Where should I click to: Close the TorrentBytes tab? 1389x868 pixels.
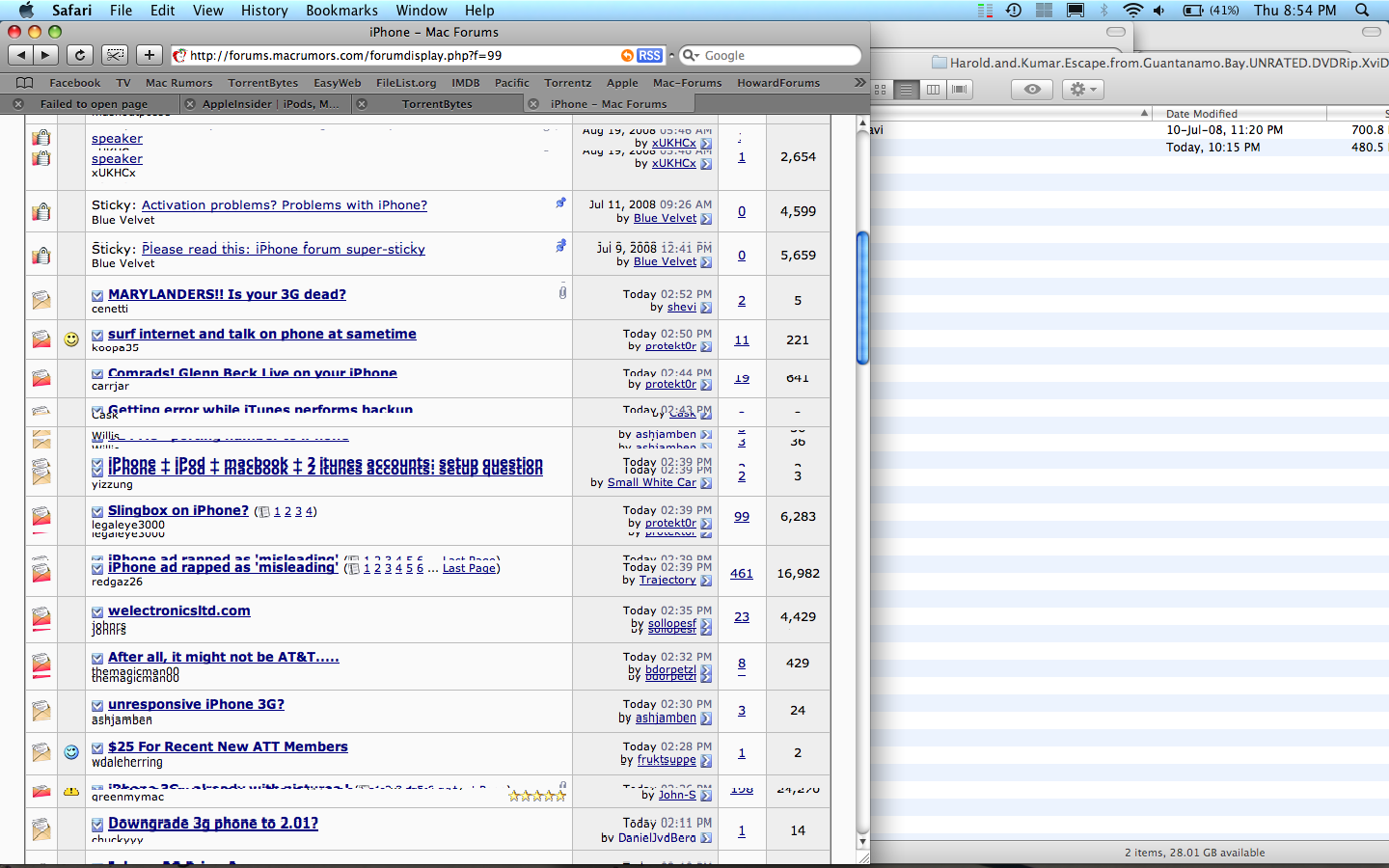362,104
